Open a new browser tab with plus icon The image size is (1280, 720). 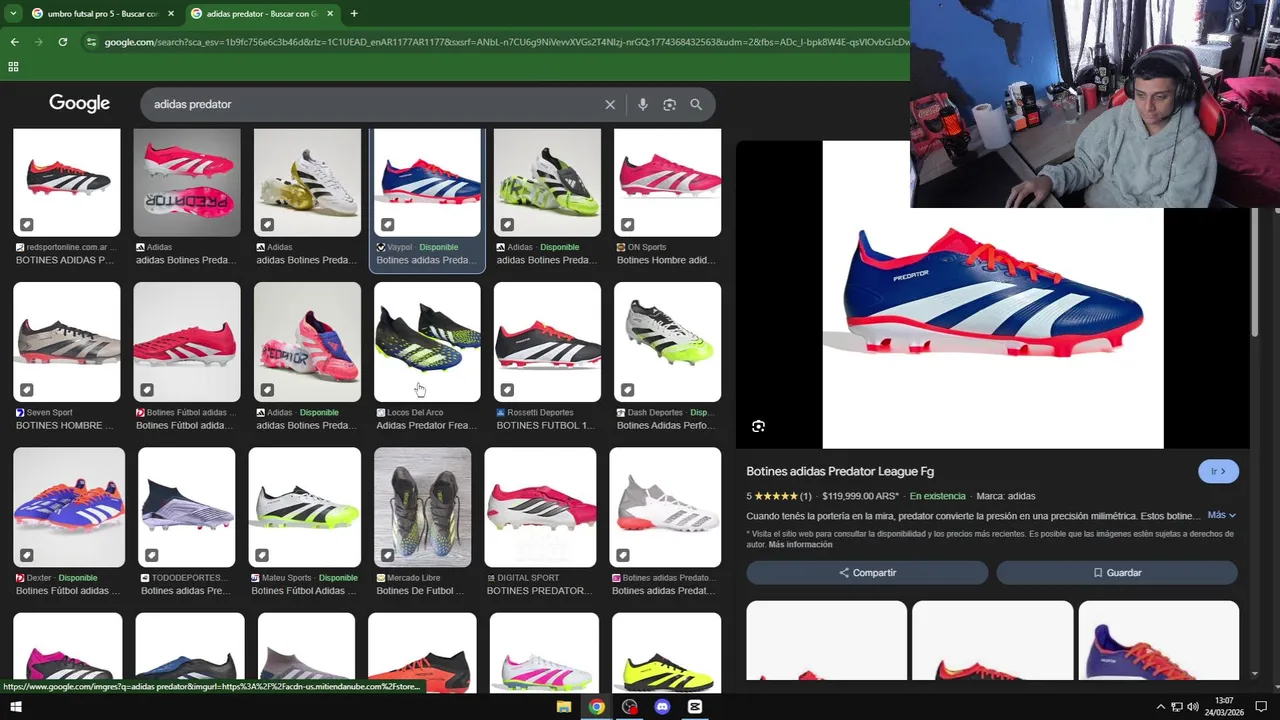pos(354,13)
